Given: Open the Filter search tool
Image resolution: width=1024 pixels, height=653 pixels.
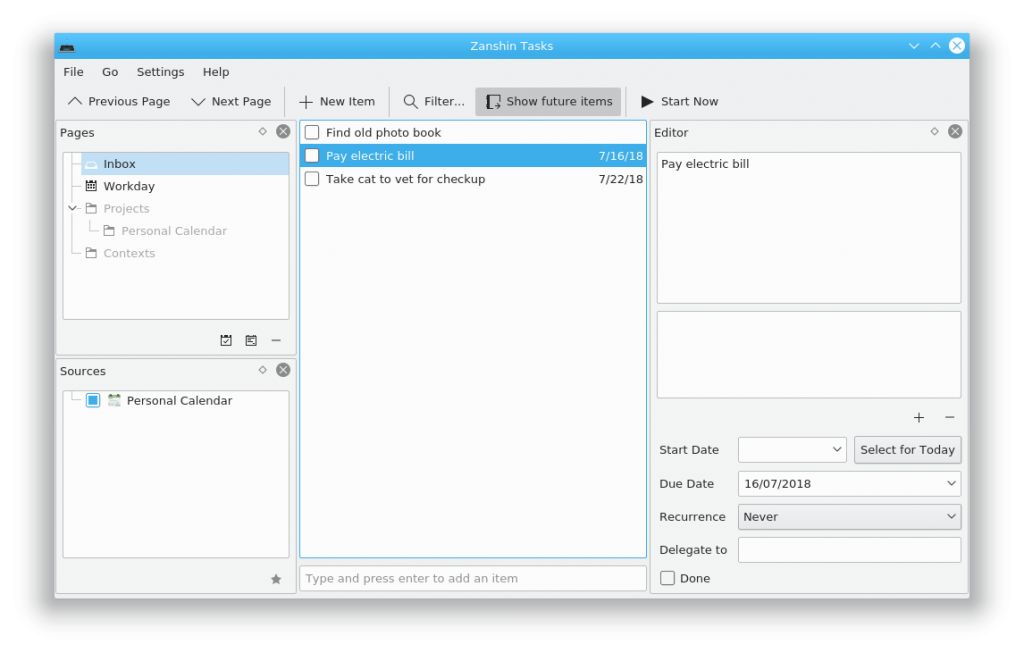Looking at the screenshot, I should [434, 101].
